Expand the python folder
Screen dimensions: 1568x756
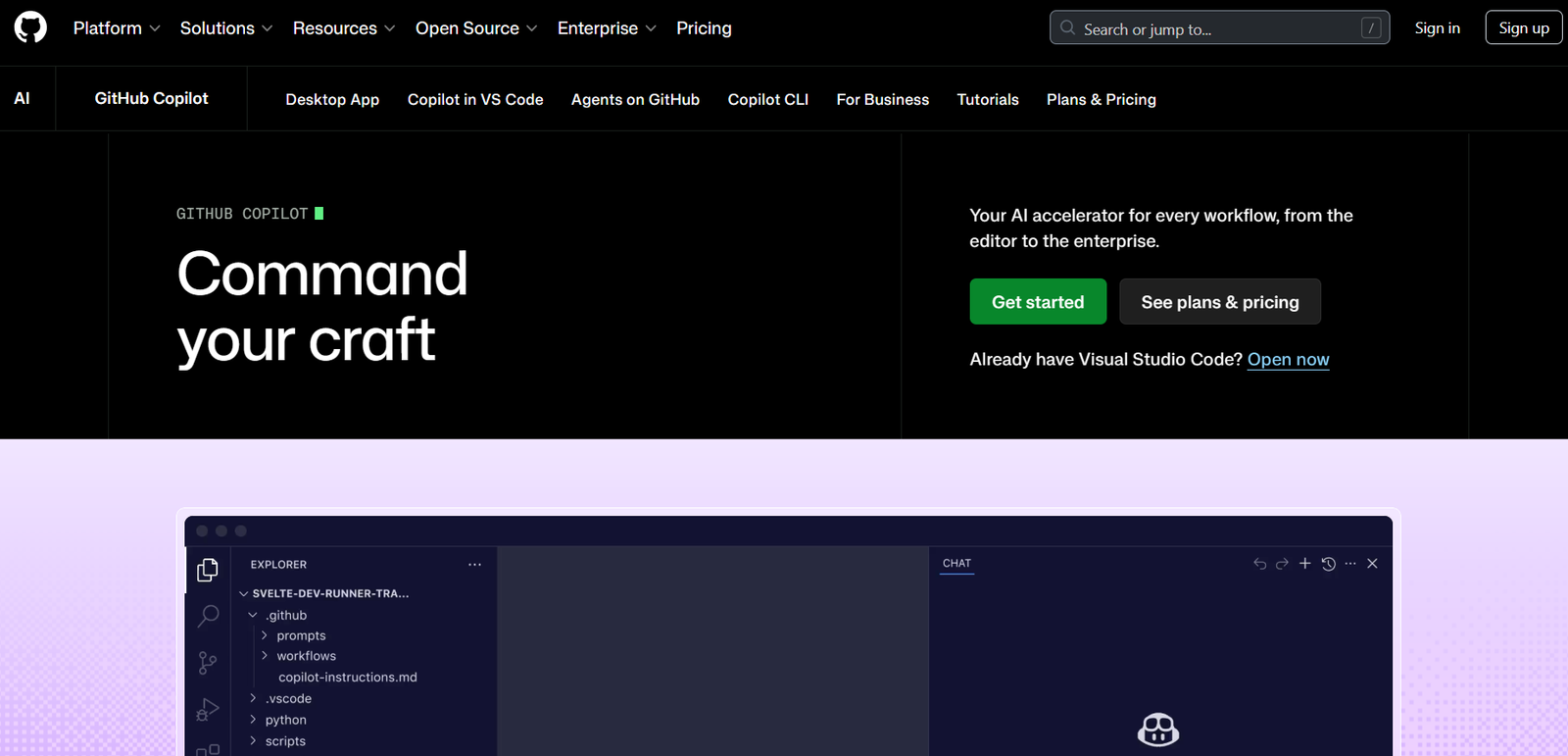(x=277, y=720)
